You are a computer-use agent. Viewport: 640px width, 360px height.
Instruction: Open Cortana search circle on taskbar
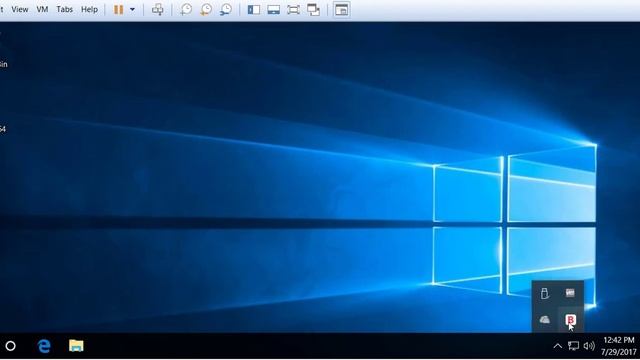11,346
